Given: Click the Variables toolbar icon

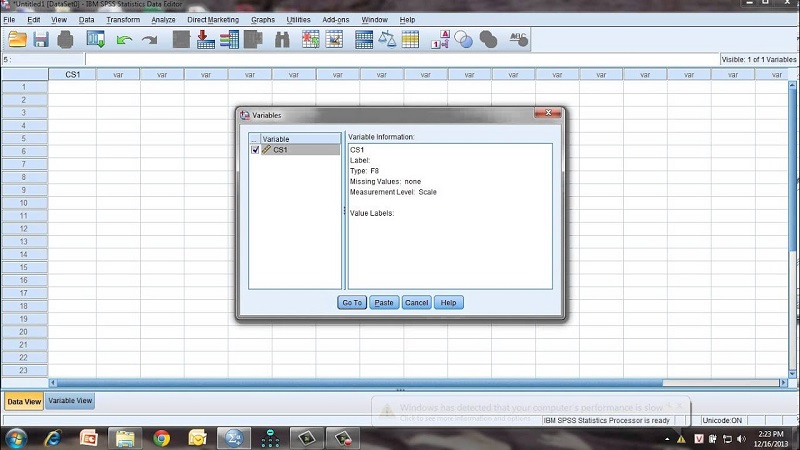Looking at the screenshot, I should [x=230, y=39].
